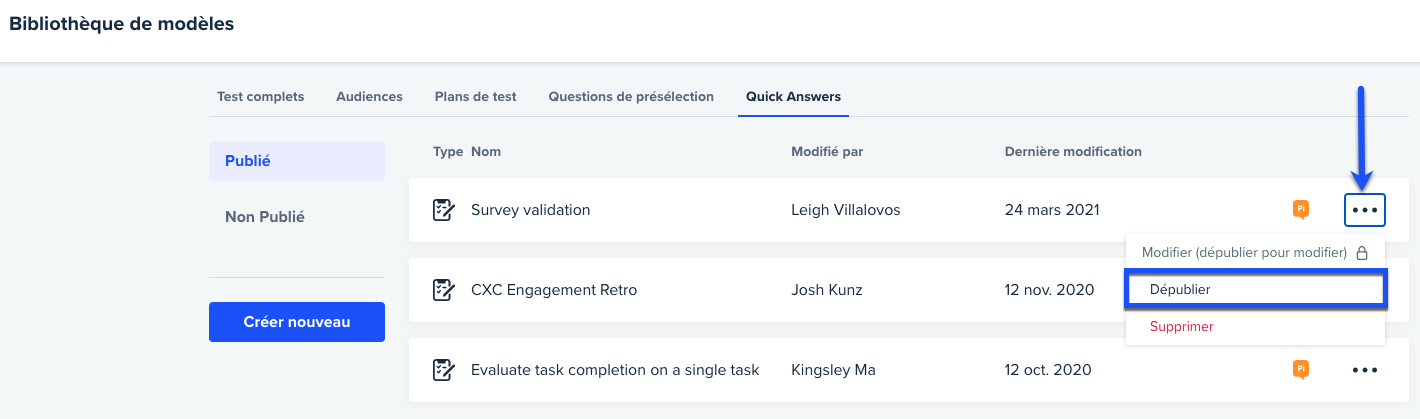This screenshot has width=1420, height=419.
Task: Click the Créer nouveau button
Action: pyautogui.click(x=297, y=322)
